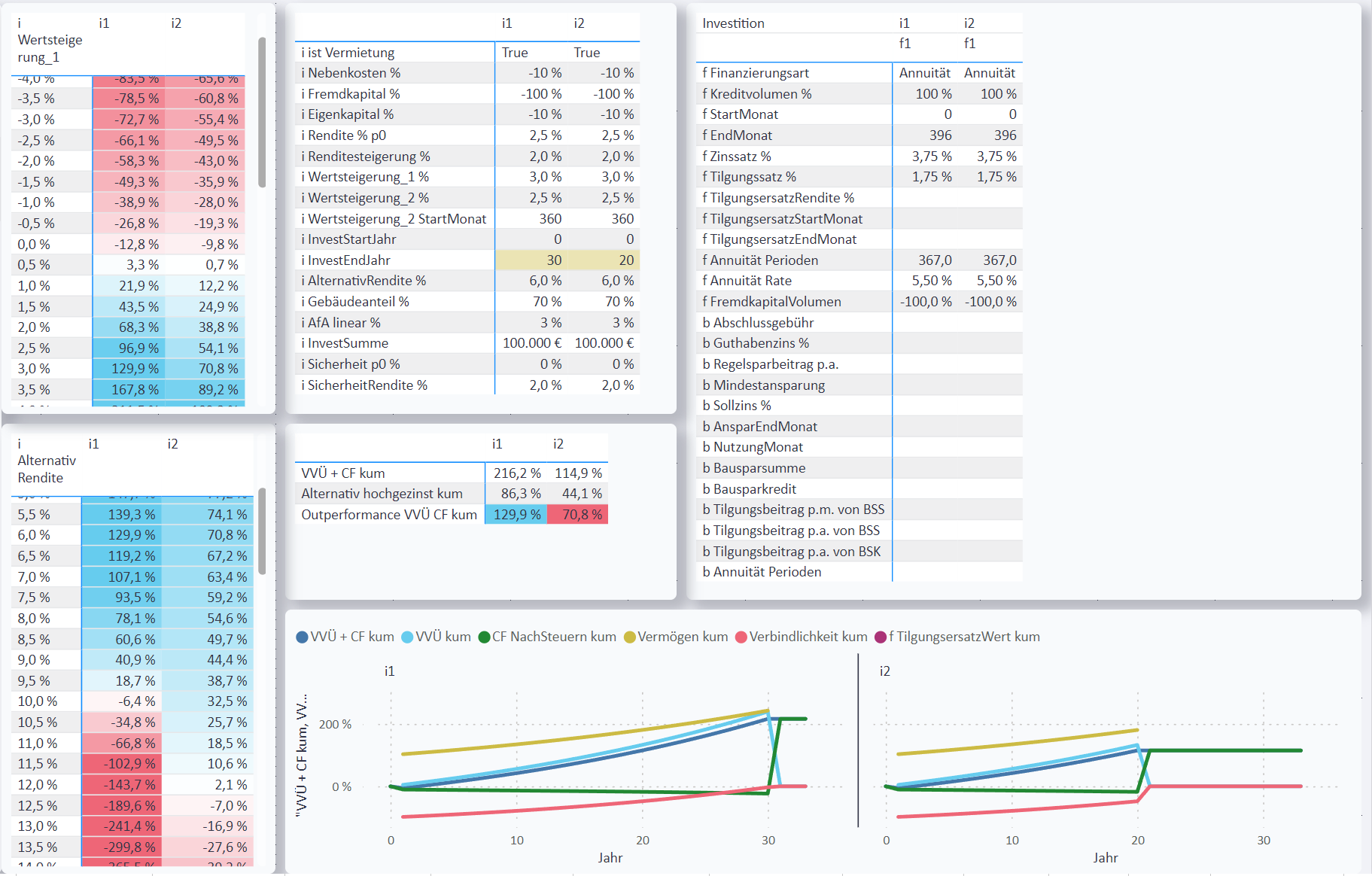Click the Wertsteigerung_1 table header
1372x876 pixels.
(50, 41)
